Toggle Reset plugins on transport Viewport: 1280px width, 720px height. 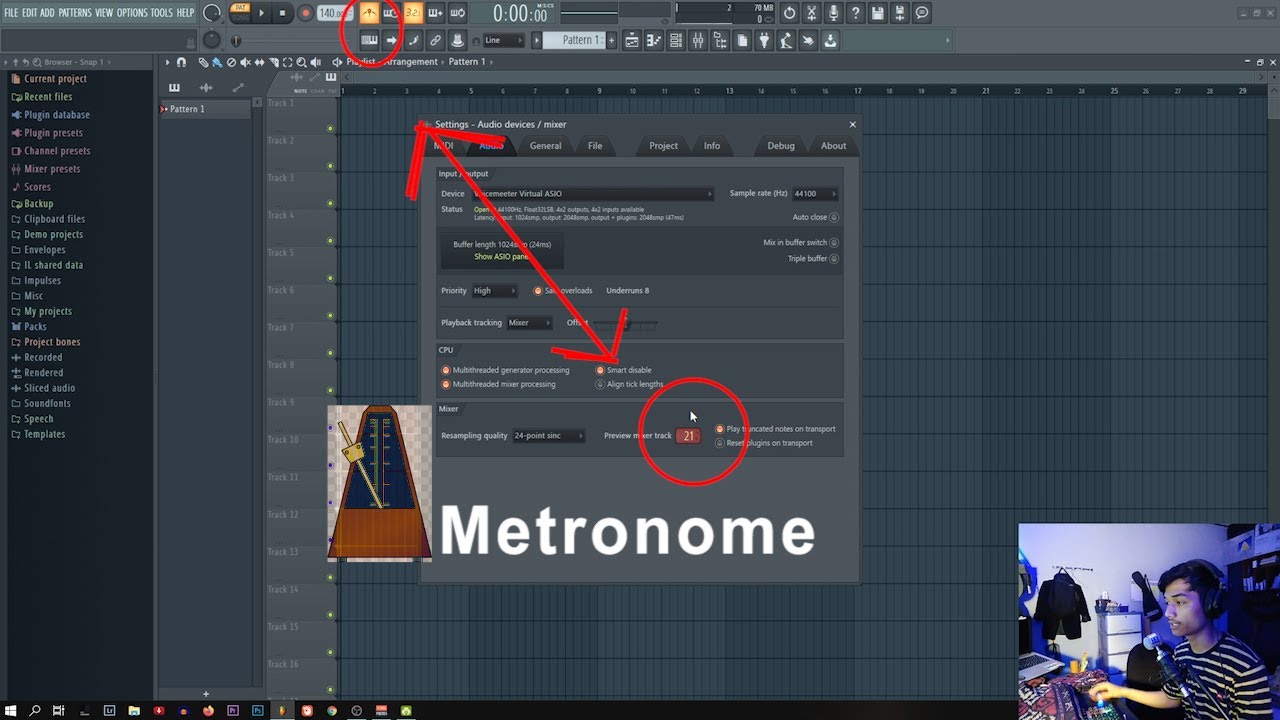[720, 443]
